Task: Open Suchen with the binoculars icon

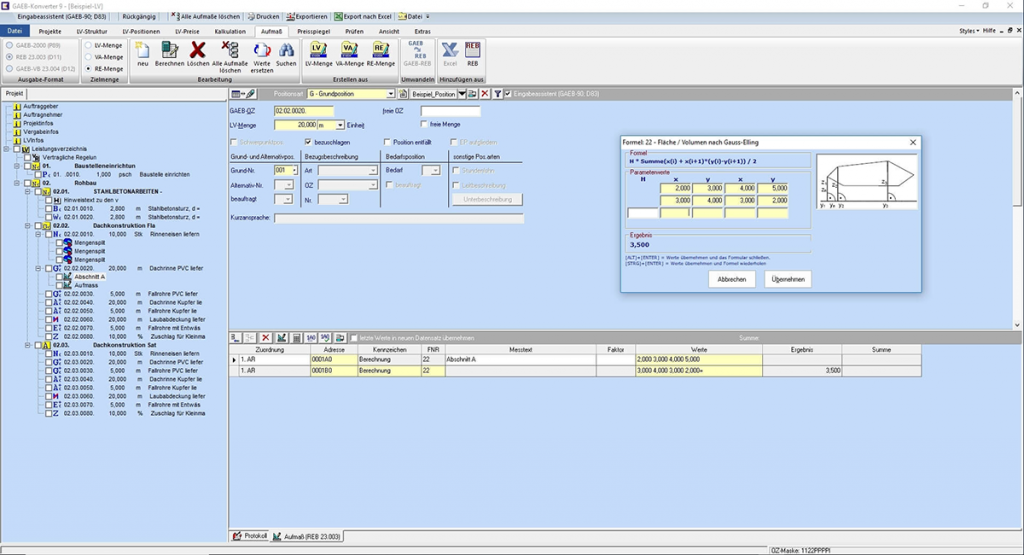Action: [286, 50]
